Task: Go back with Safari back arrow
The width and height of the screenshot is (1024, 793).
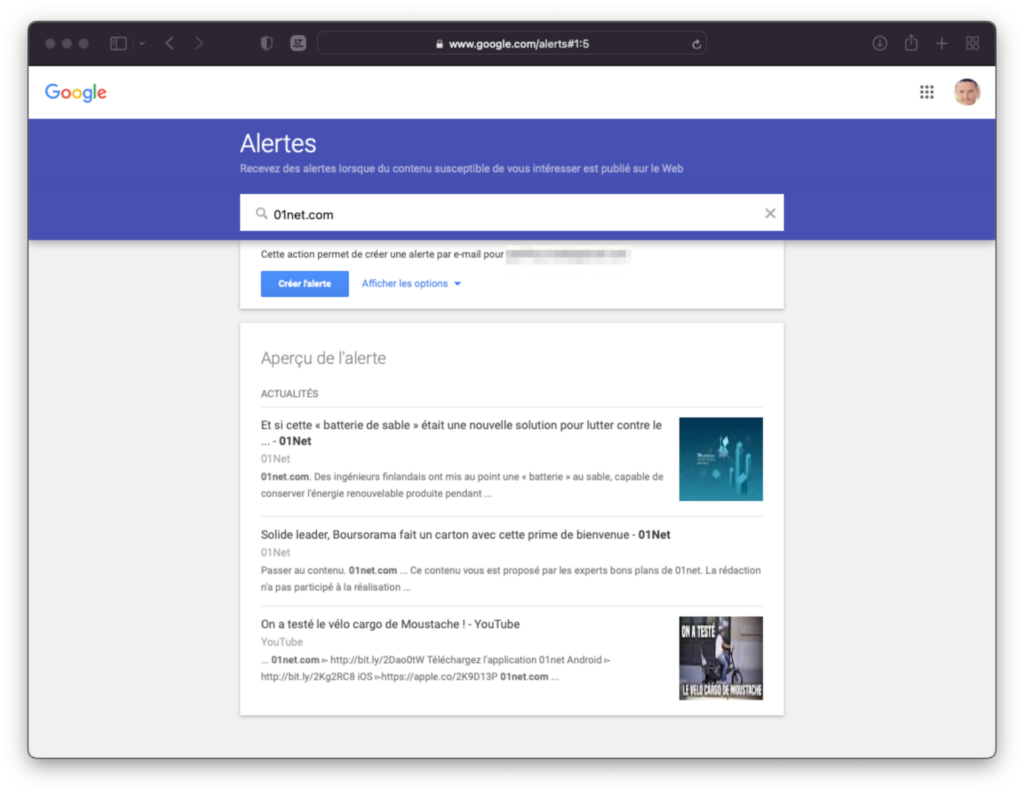Action: 170,44
